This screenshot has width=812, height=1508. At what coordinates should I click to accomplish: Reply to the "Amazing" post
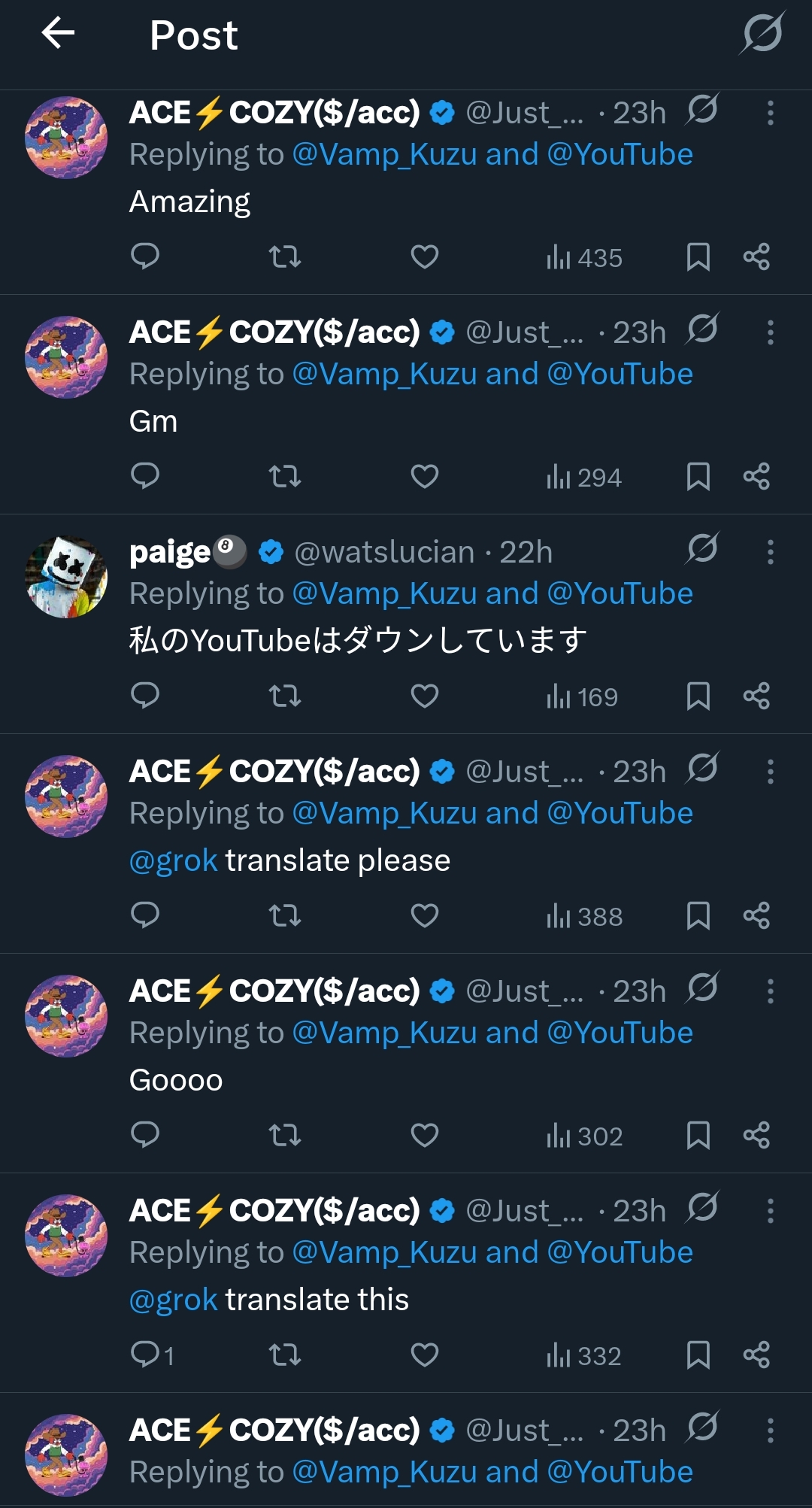coord(145,256)
